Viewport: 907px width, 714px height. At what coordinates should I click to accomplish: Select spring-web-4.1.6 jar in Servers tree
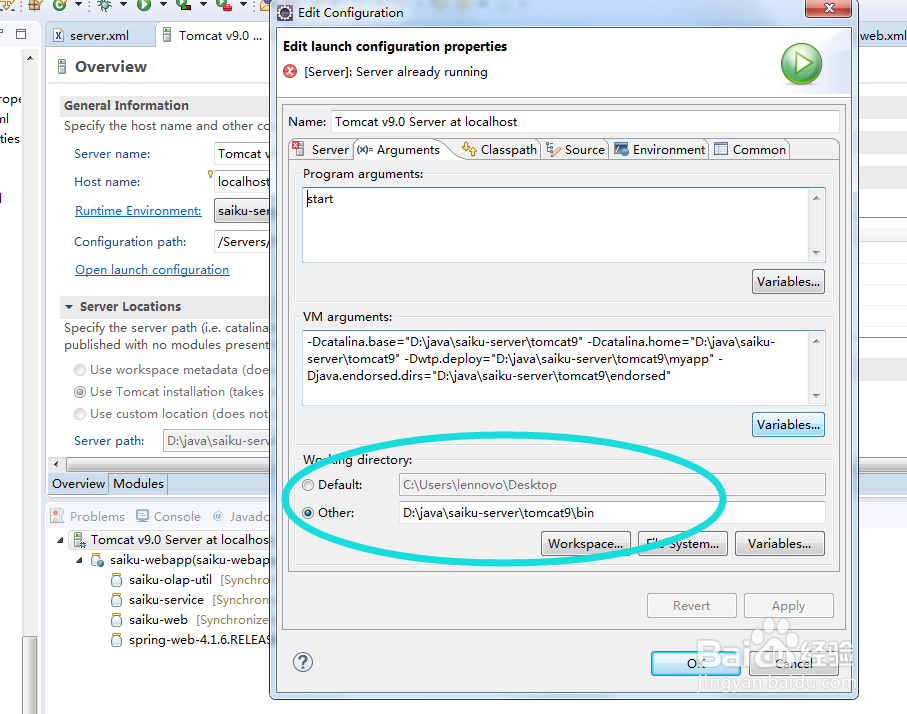[199, 640]
